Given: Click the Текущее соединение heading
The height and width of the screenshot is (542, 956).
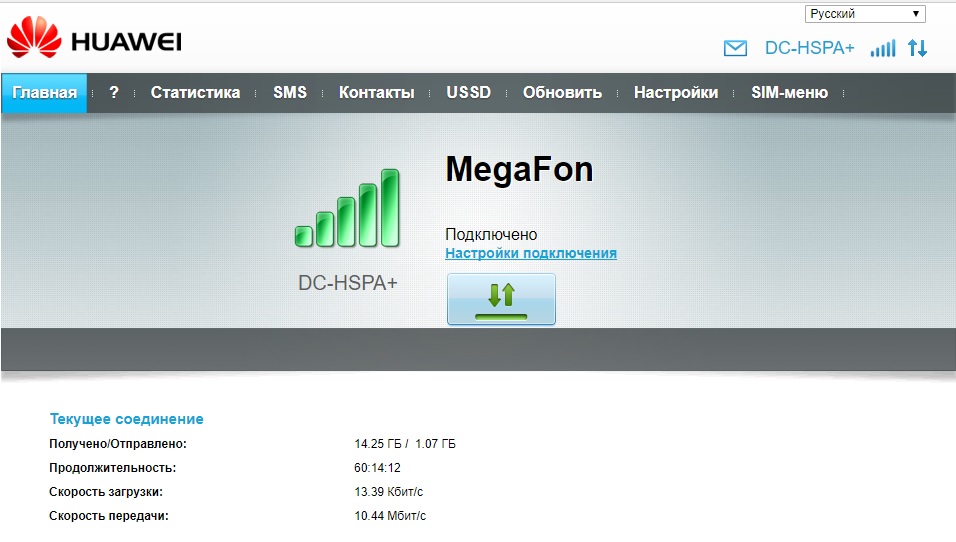Looking at the screenshot, I should pos(127,419).
